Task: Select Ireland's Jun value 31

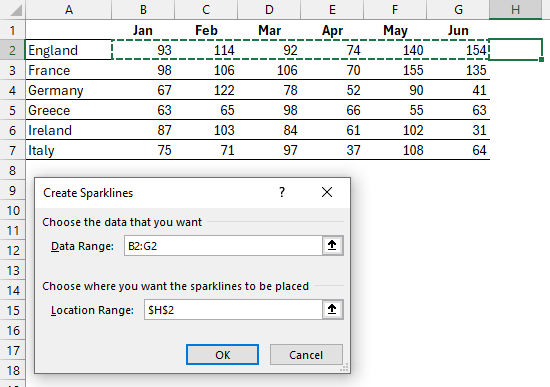Action: 458,130
